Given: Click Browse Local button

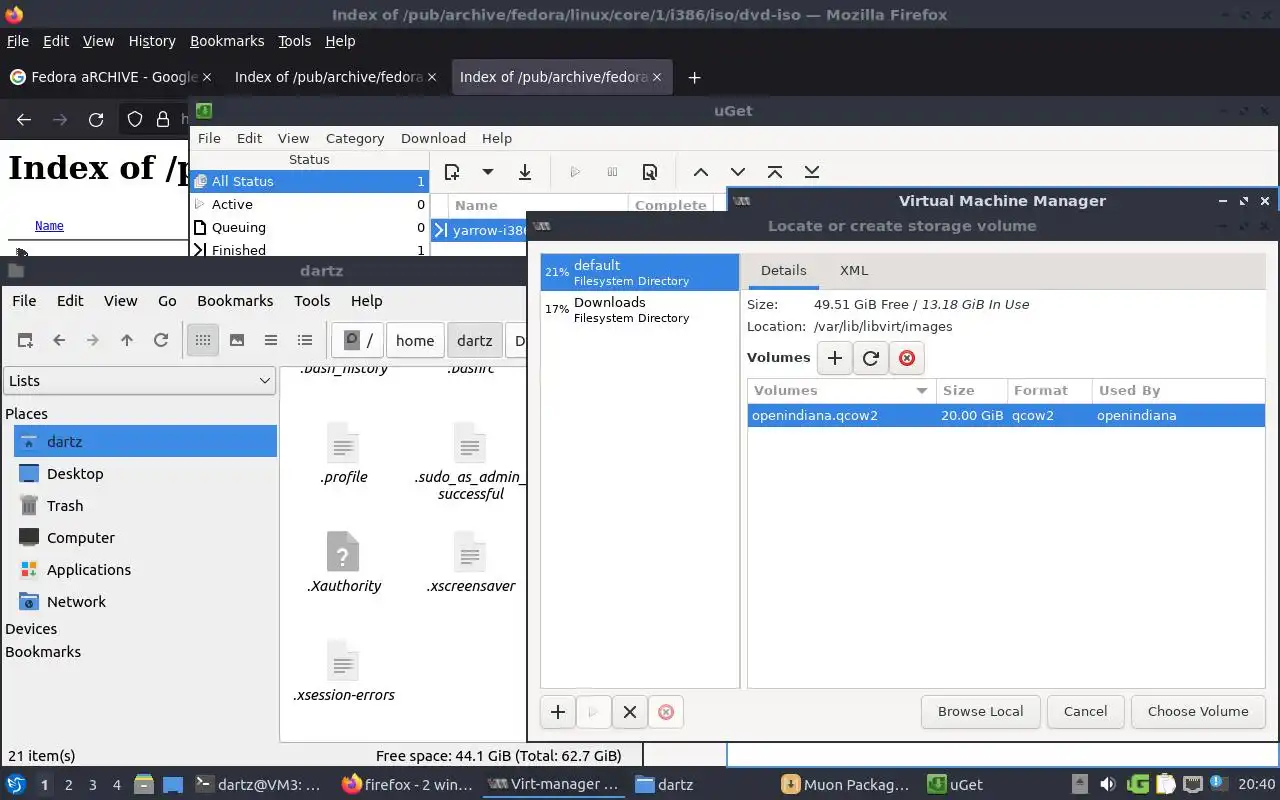Looking at the screenshot, I should pos(980,712).
